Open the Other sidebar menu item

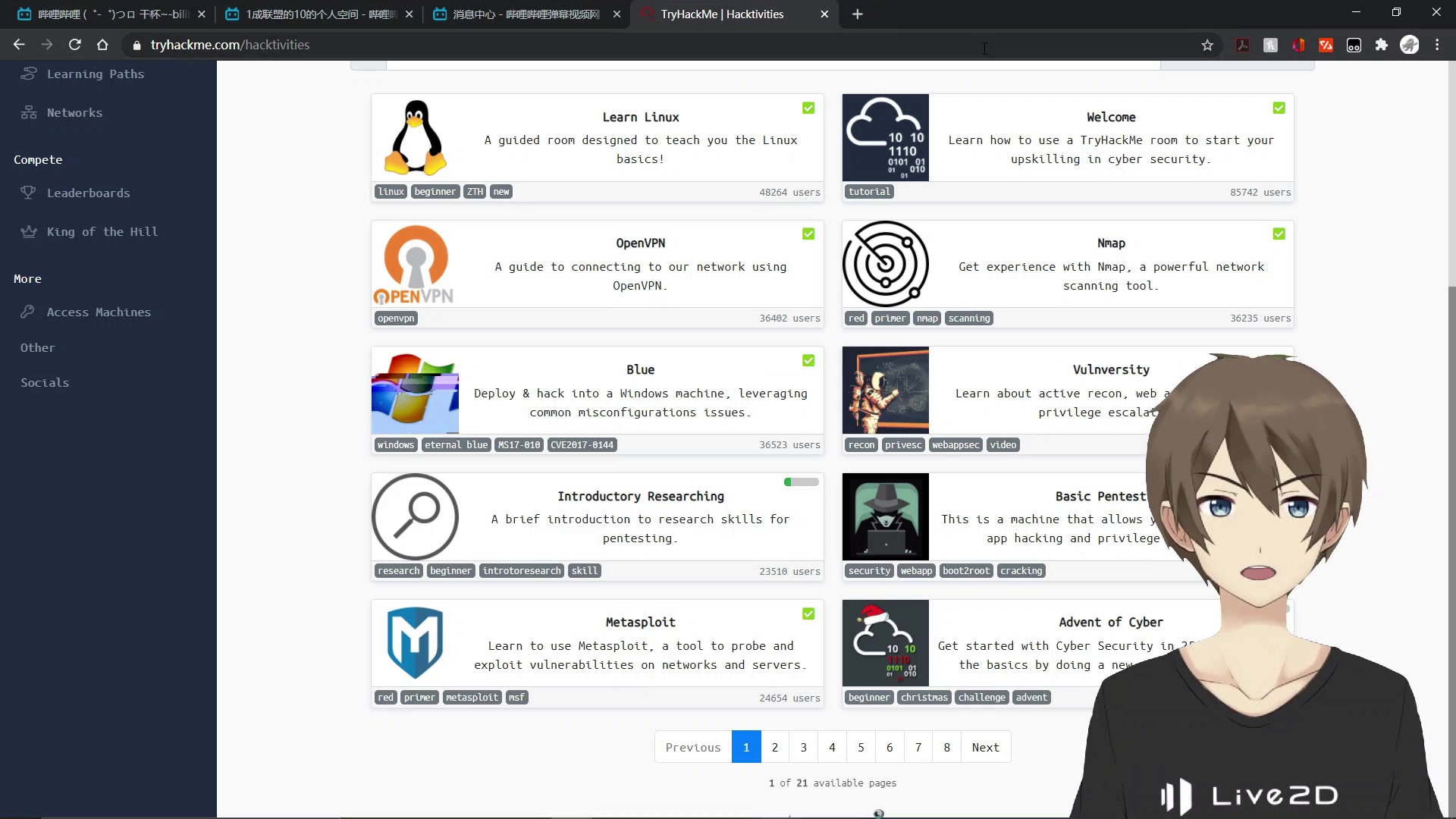point(38,347)
